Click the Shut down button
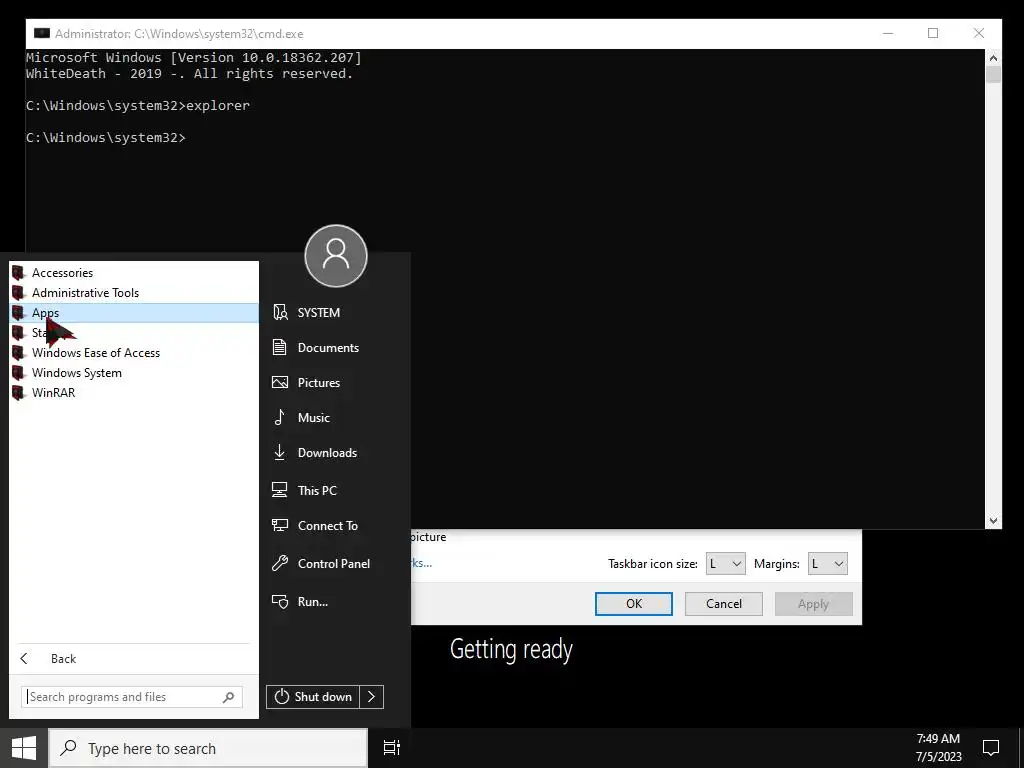The width and height of the screenshot is (1024, 768). point(313,697)
